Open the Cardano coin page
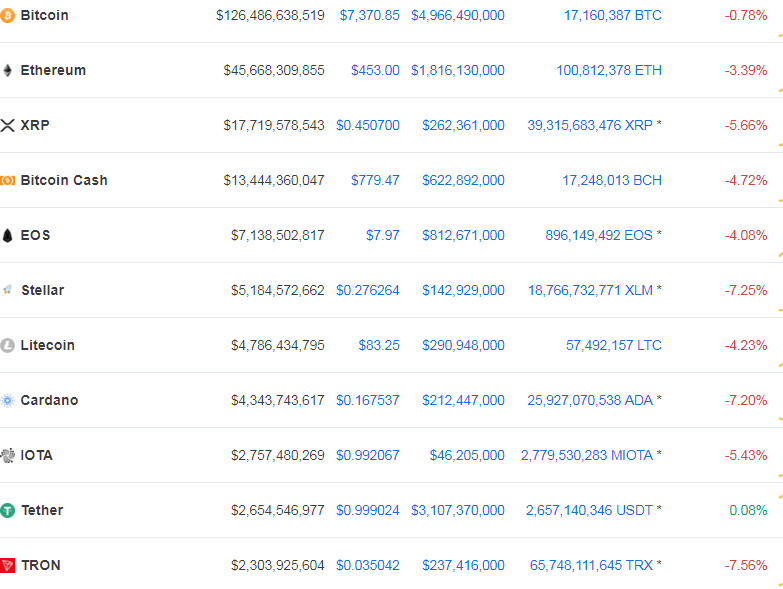 49,400
